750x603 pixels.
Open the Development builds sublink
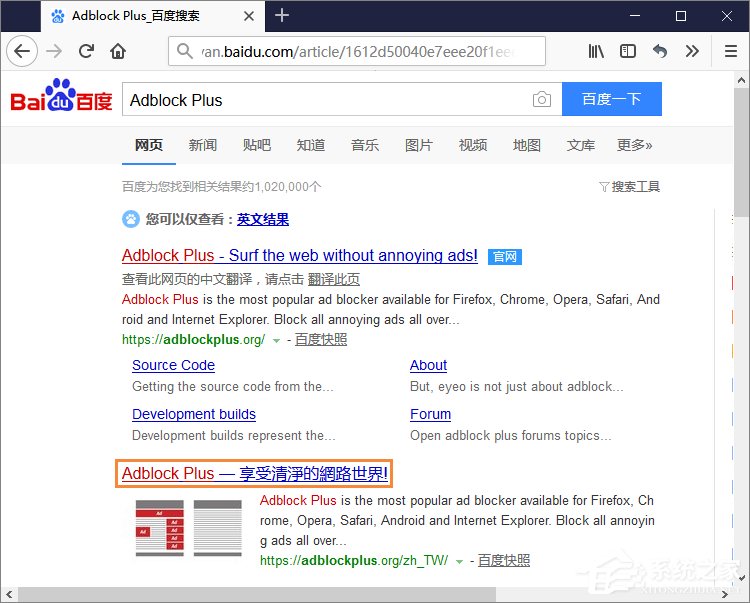pos(194,414)
